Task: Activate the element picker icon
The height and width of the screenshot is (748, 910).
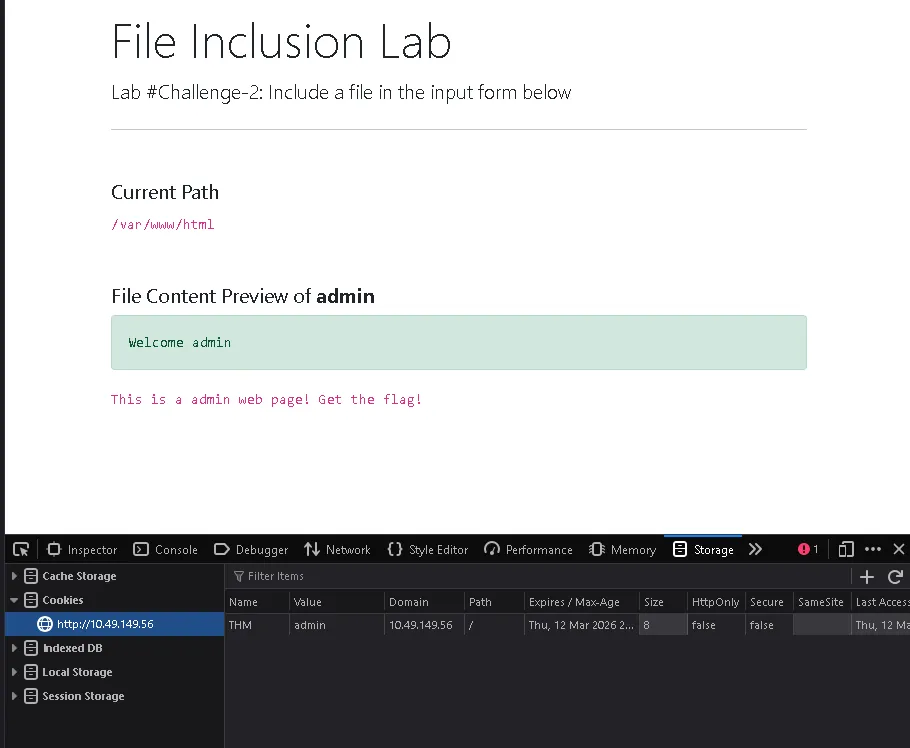Action: [x=21, y=549]
